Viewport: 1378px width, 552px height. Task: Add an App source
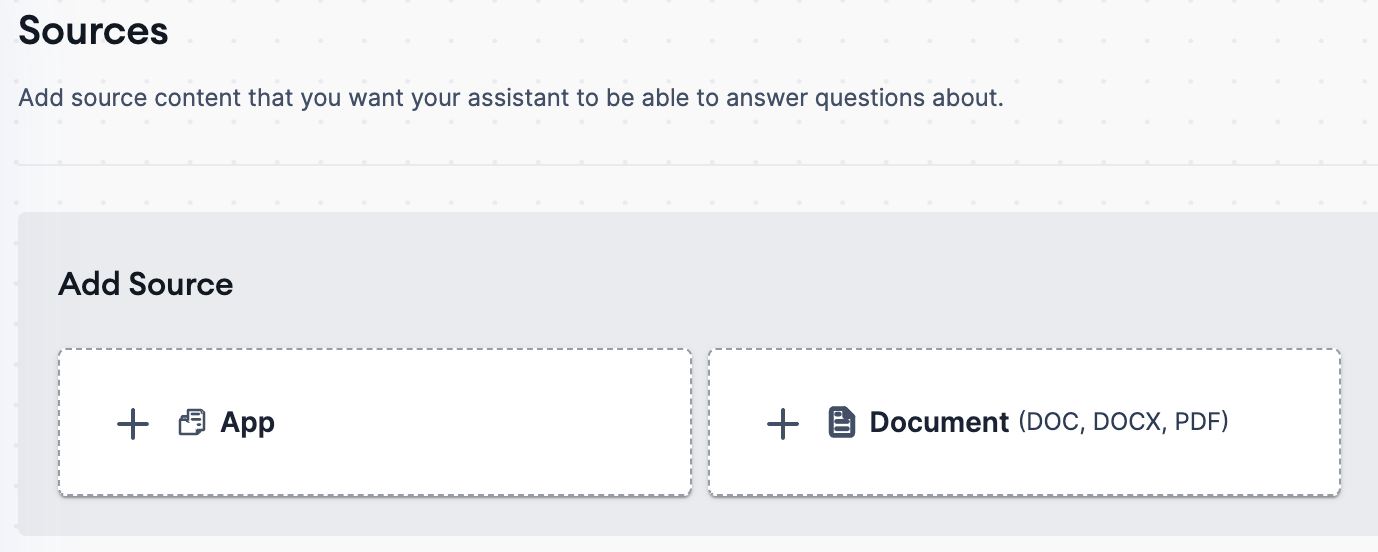[x=375, y=422]
